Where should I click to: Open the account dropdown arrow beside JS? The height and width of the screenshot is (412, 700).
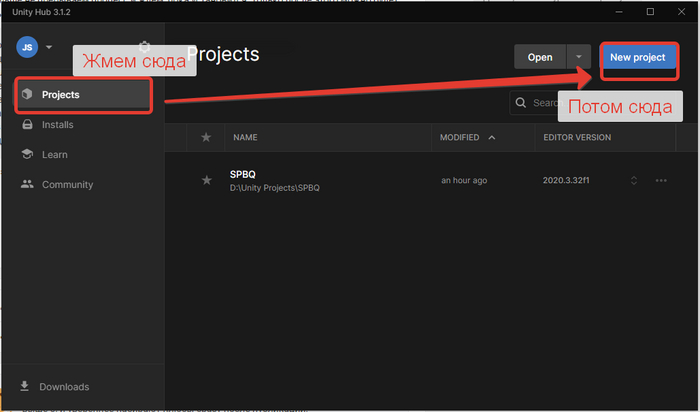(x=49, y=47)
